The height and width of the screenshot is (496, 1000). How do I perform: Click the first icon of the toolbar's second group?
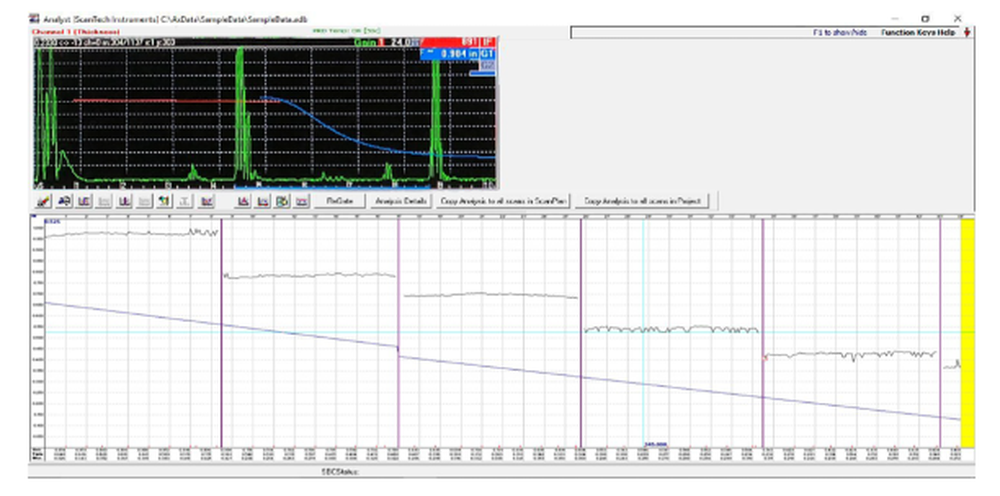(242, 201)
